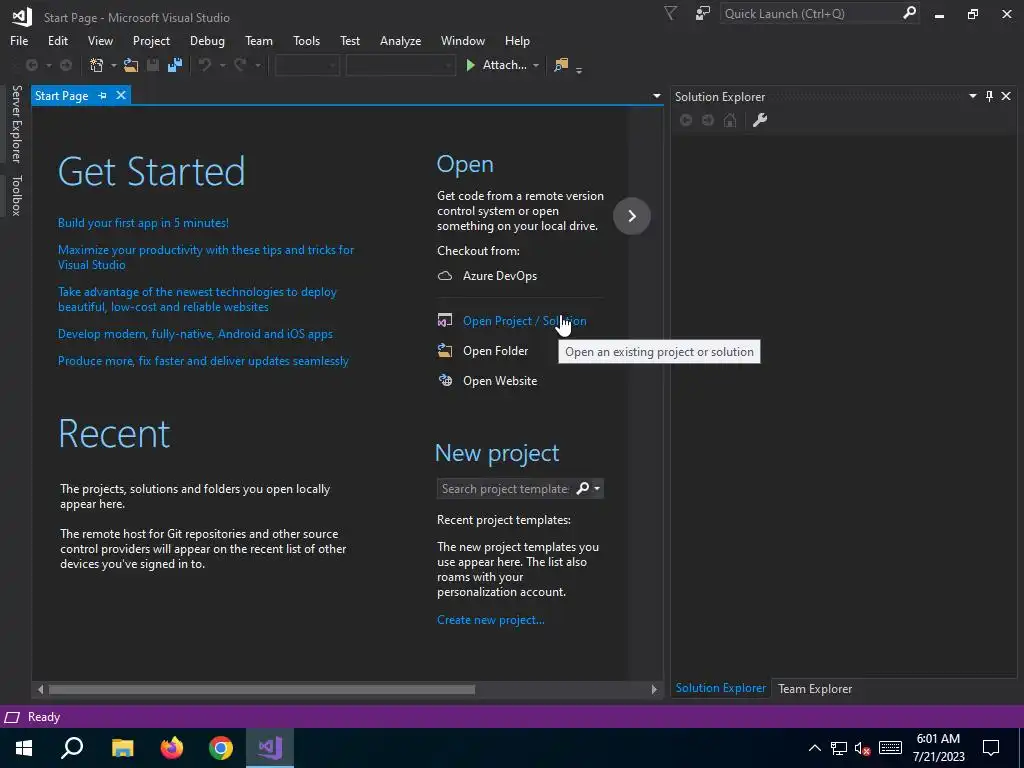Click the Navigate Forward toolbar icon
Screen dimensions: 1024x768
coord(66,65)
